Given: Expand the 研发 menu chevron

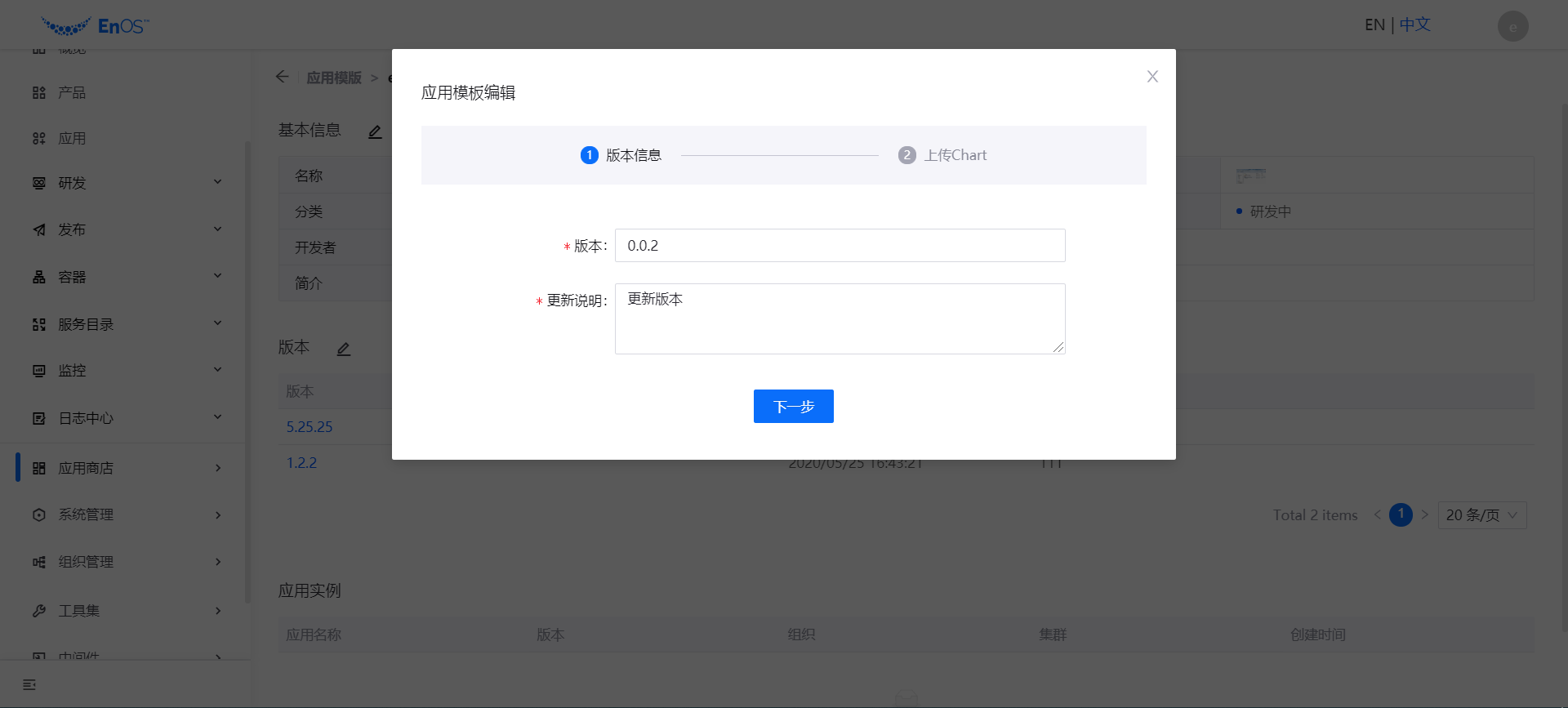Looking at the screenshot, I should pyautogui.click(x=217, y=182).
